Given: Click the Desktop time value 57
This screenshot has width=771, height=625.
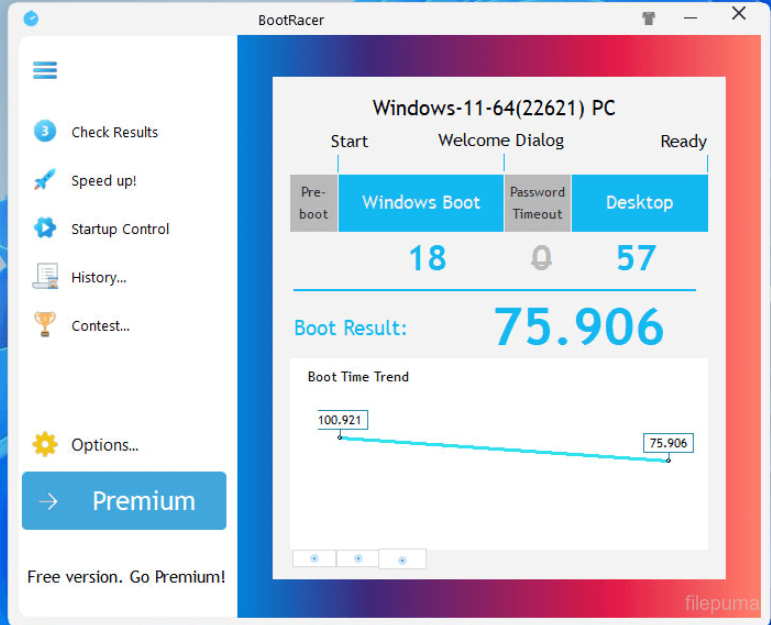Looking at the screenshot, I should (636, 258).
